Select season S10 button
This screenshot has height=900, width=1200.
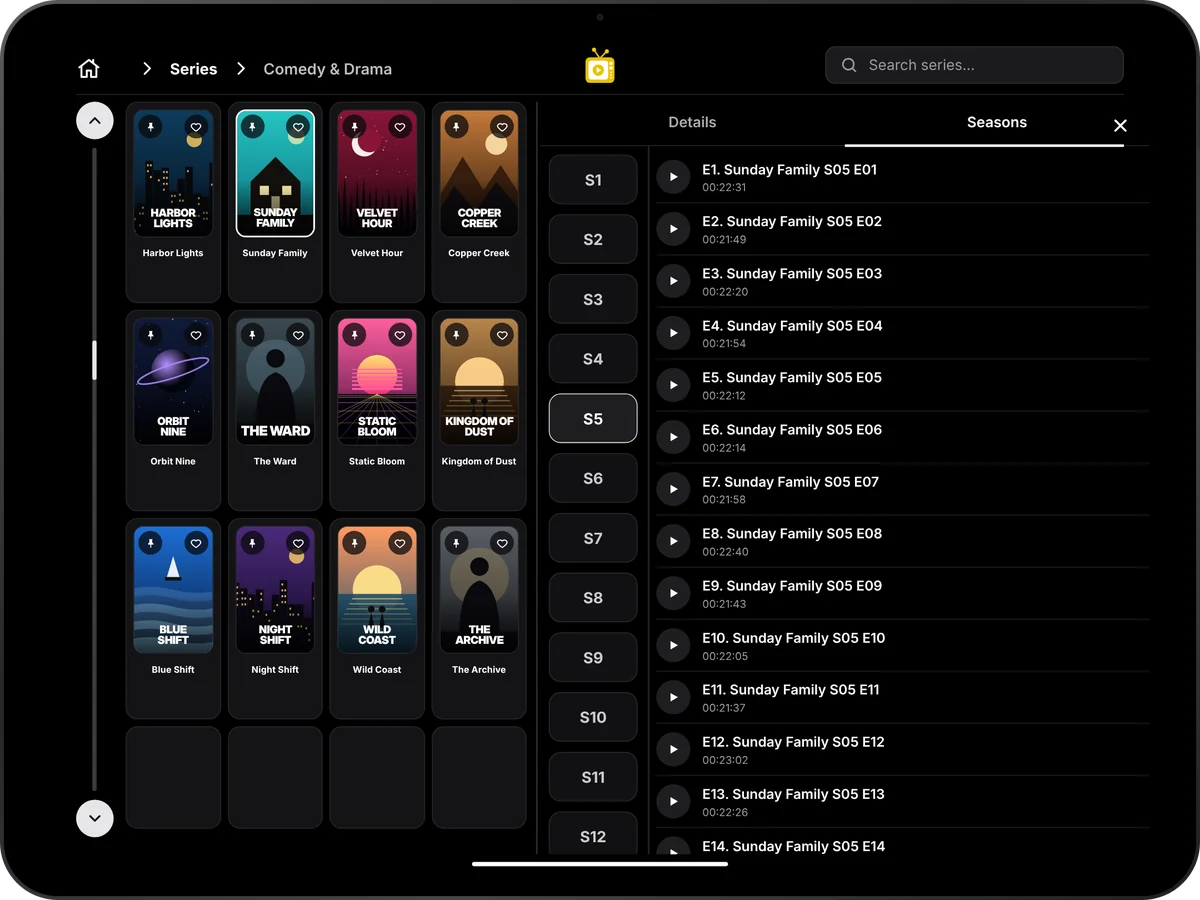click(x=593, y=717)
